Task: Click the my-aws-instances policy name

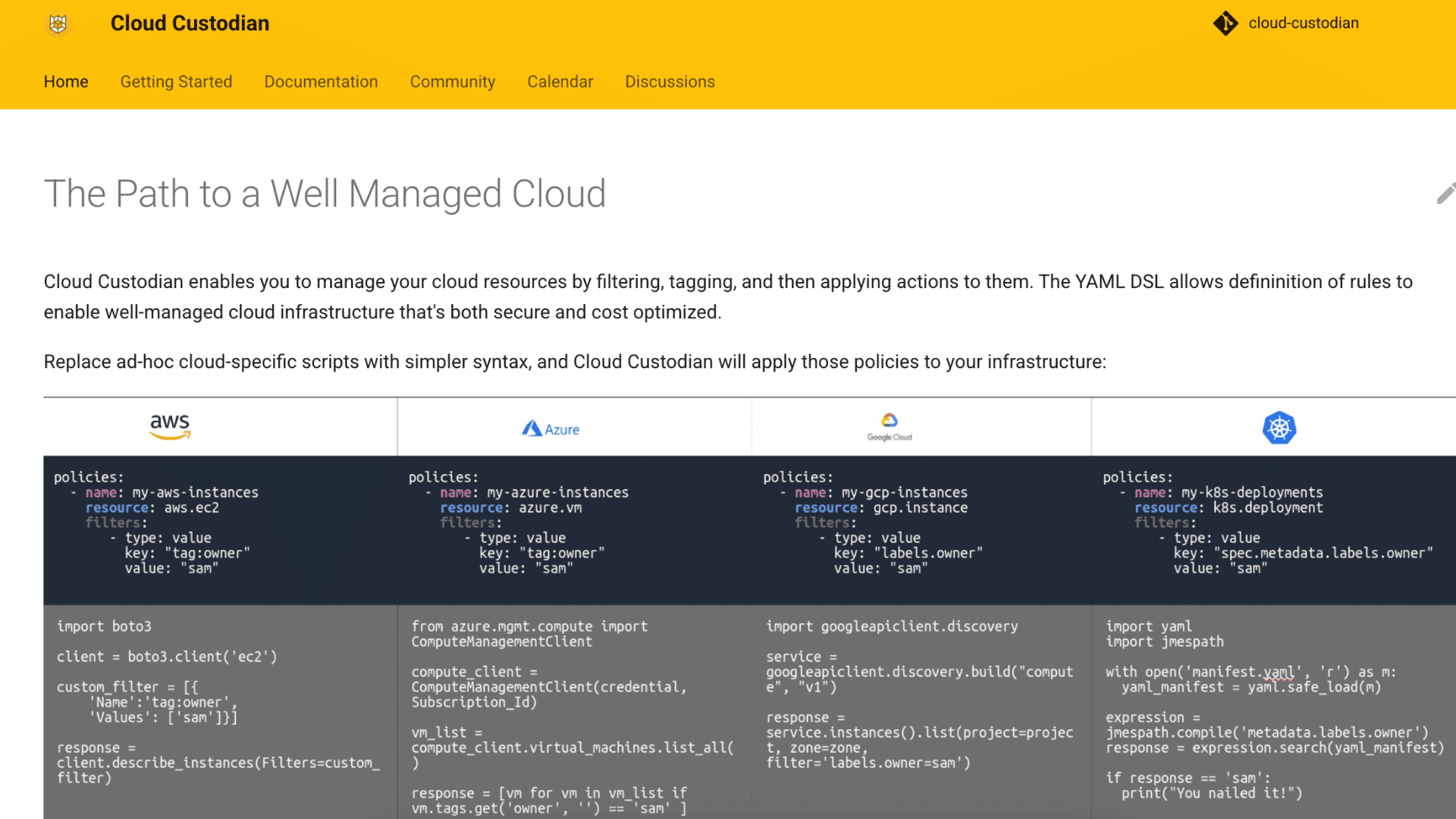Action: tap(196, 493)
